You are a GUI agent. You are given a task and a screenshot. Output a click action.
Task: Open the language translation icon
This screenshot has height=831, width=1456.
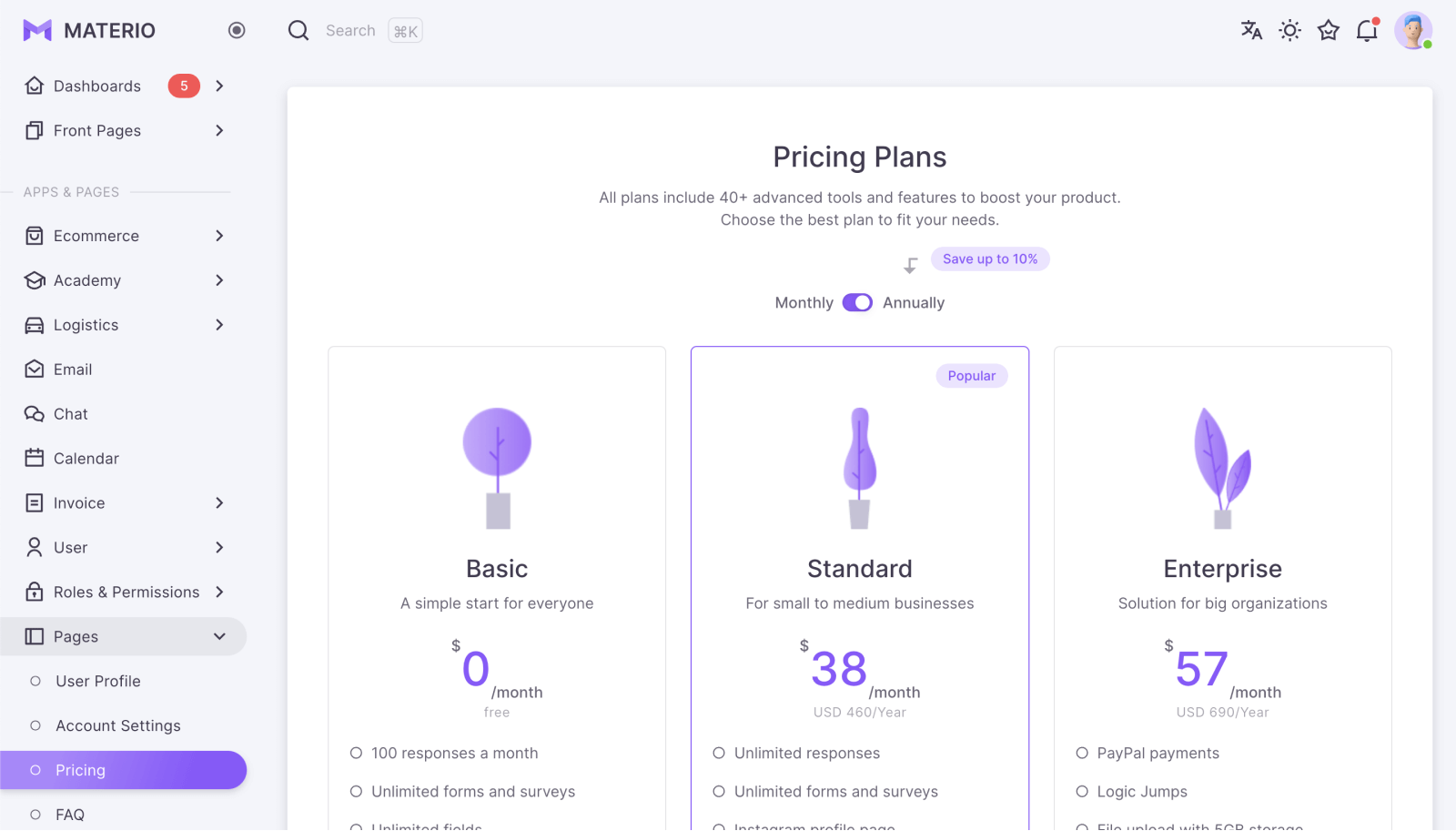point(1251,30)
